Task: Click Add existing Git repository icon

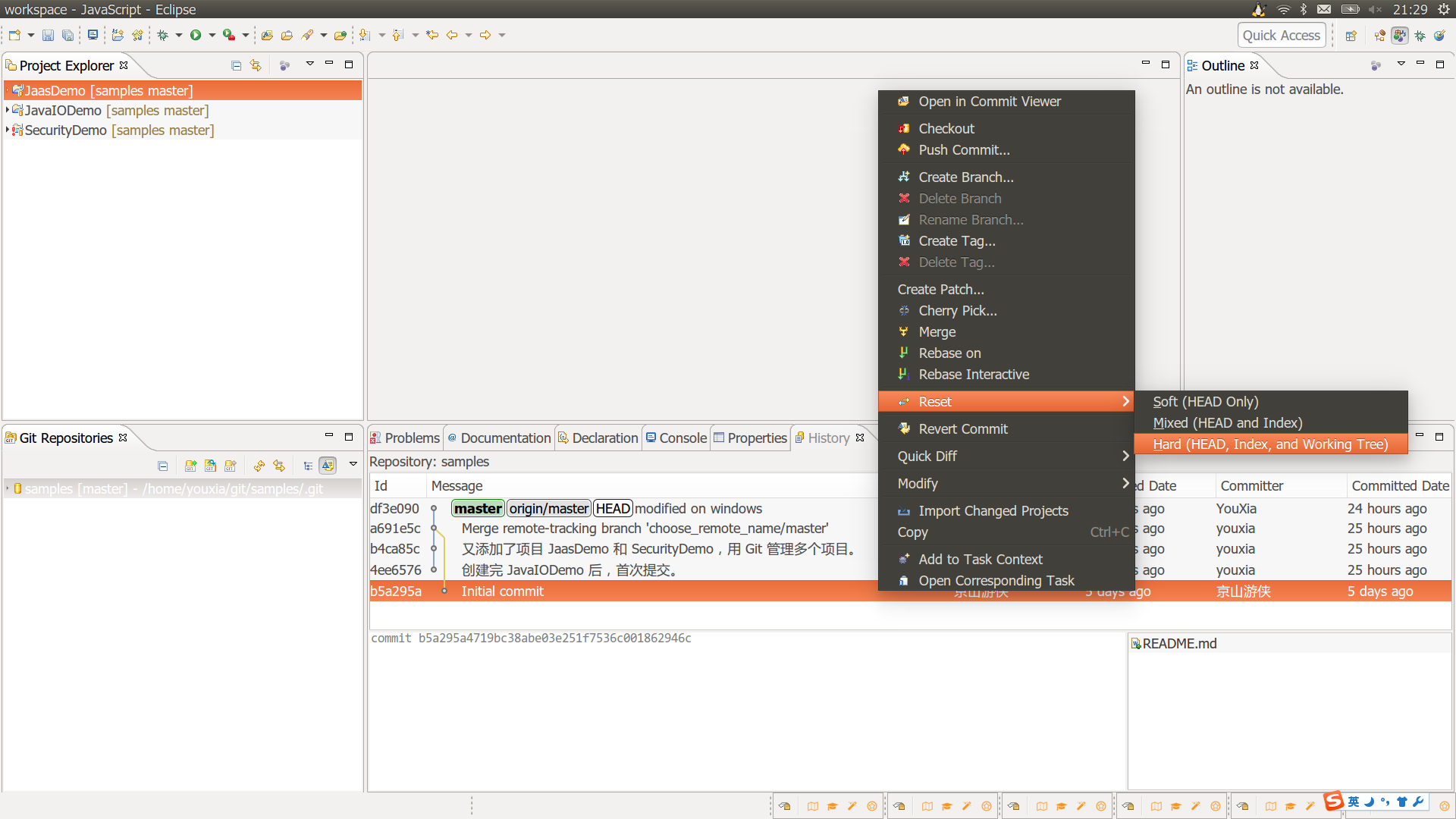Action: click(190, 466)
